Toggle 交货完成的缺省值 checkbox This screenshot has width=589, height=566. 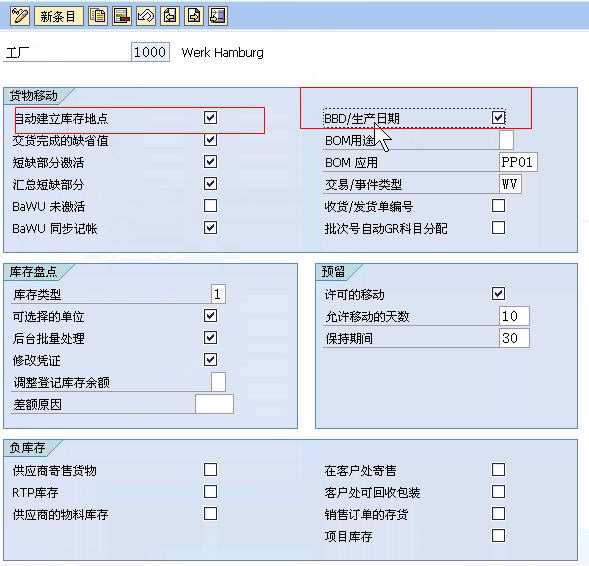pyautogui.click(x=210, y=140)
